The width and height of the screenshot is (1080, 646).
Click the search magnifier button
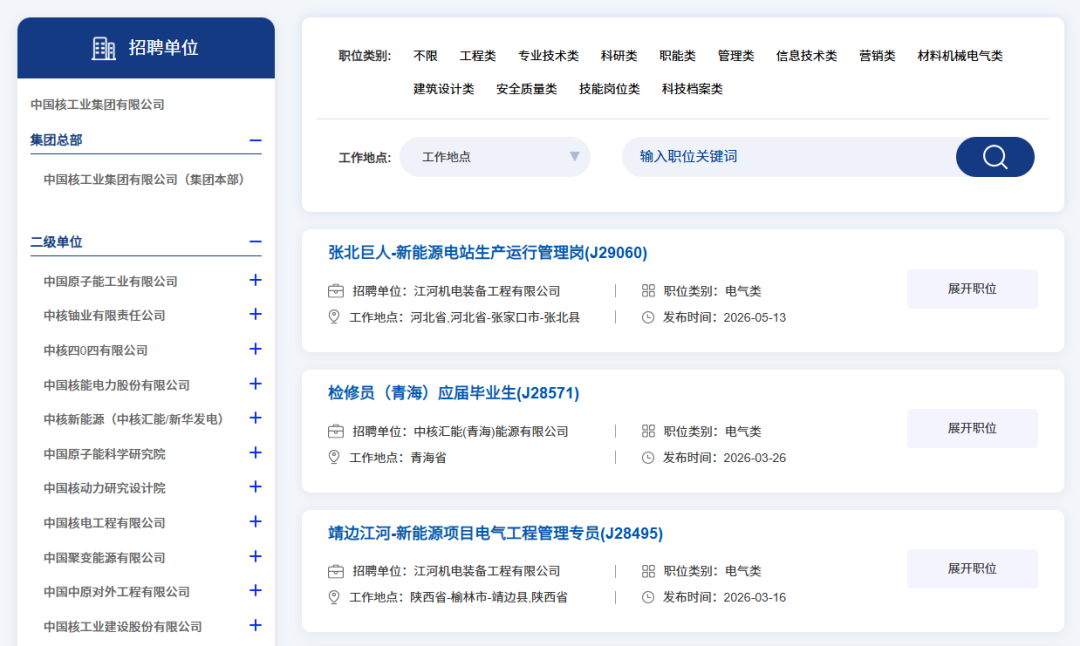point(995,157)
